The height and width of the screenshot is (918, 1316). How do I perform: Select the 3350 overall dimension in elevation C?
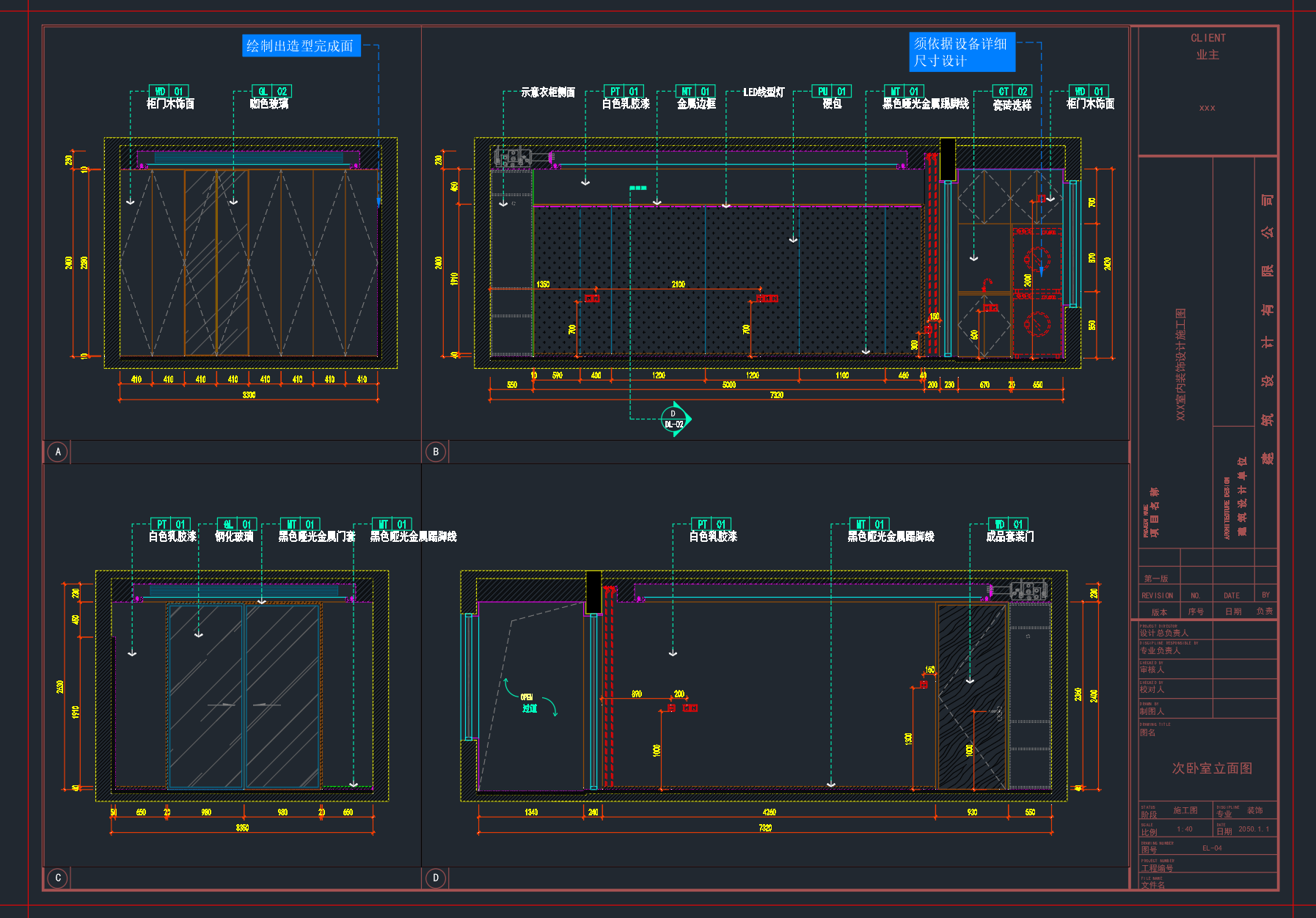(x=242, y=828)
